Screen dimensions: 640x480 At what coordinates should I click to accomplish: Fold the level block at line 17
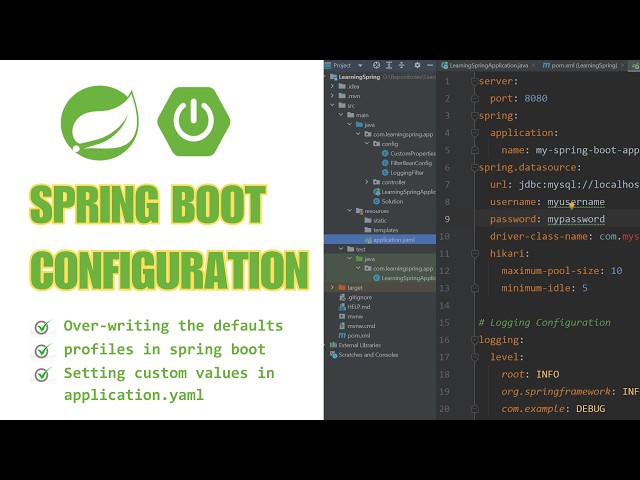475,358
